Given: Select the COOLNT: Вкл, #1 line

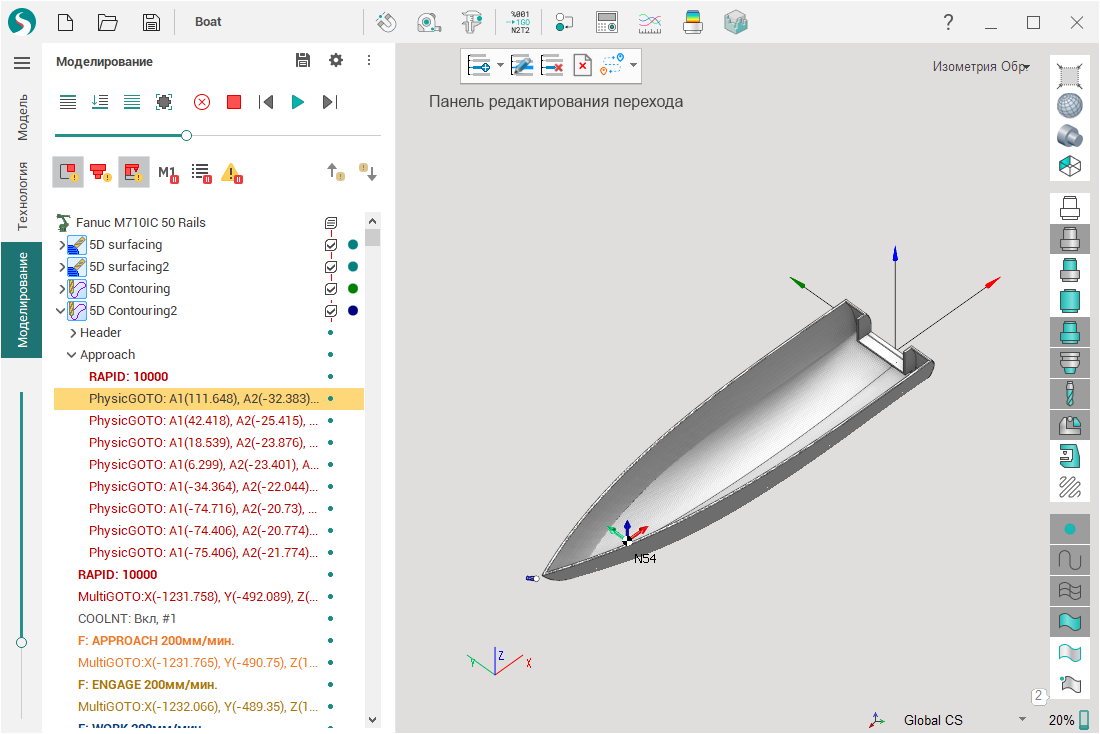Looking at the screenshot, I should 127,619.
